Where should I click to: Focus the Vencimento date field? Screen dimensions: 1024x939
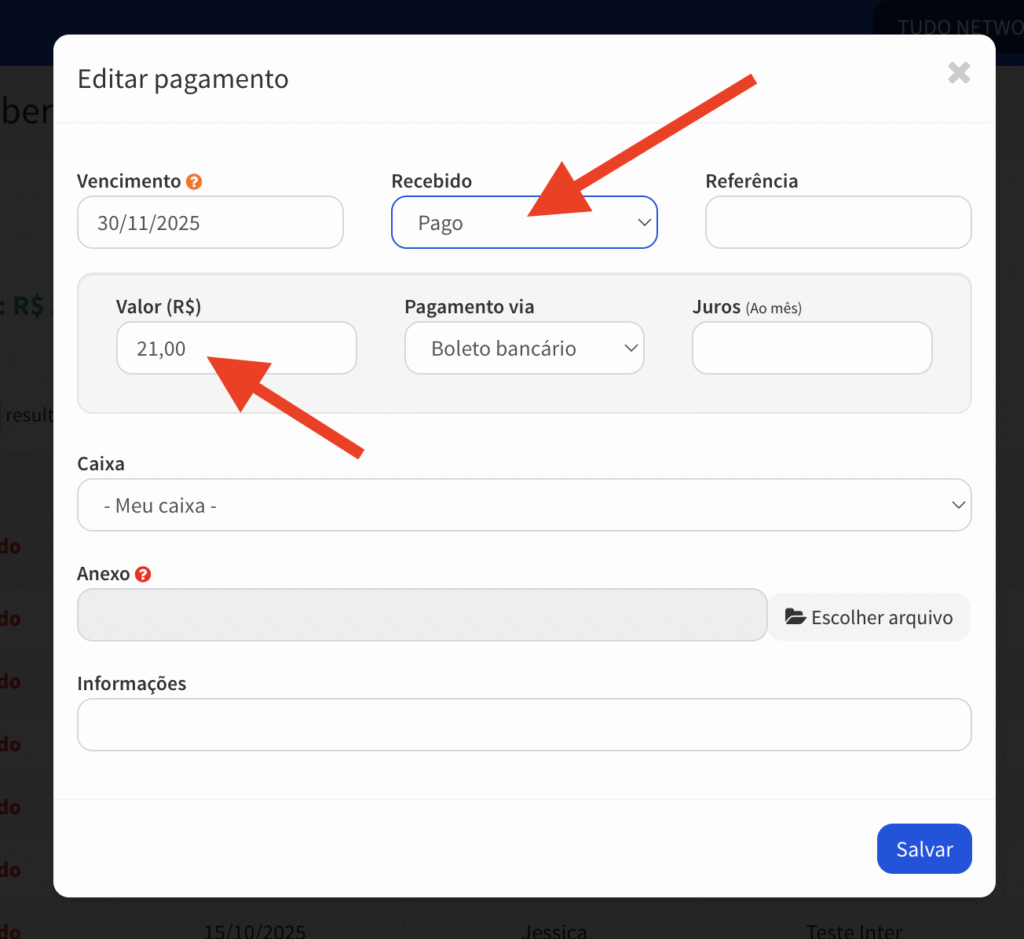tap(210, 222)
